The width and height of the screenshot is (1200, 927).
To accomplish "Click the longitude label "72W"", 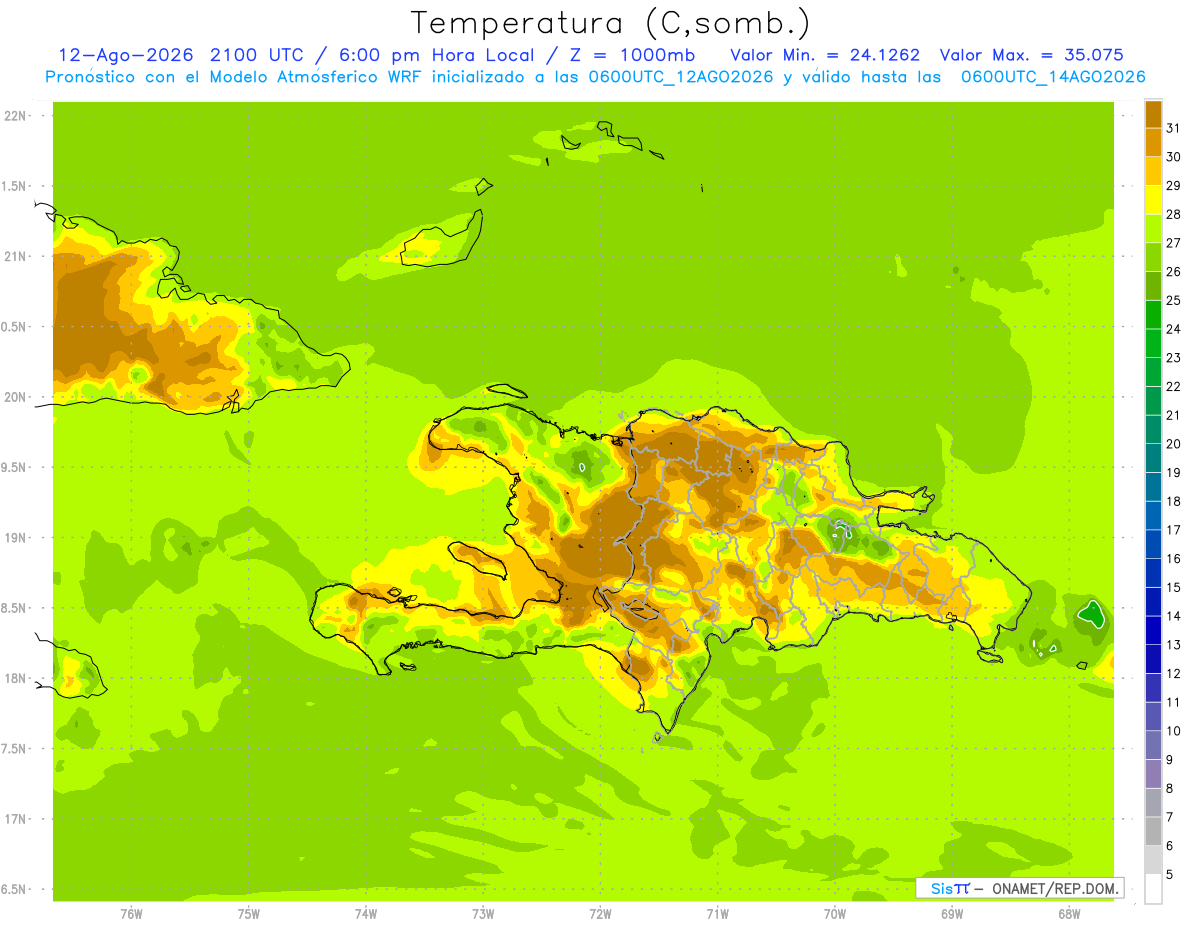I will point(600,914).
